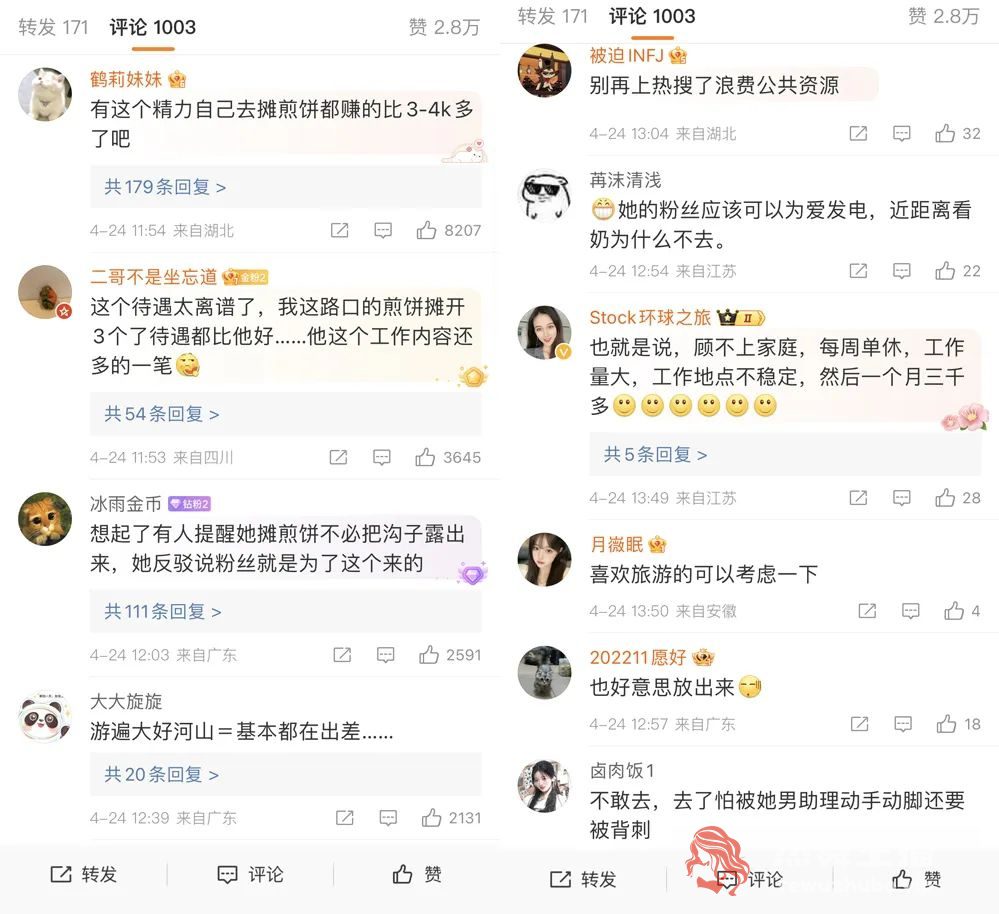Viewport: 999px width, 914px height.
Task: Open 鹤莉妹妹's cat avatar profile
Action: click(45, 94)
